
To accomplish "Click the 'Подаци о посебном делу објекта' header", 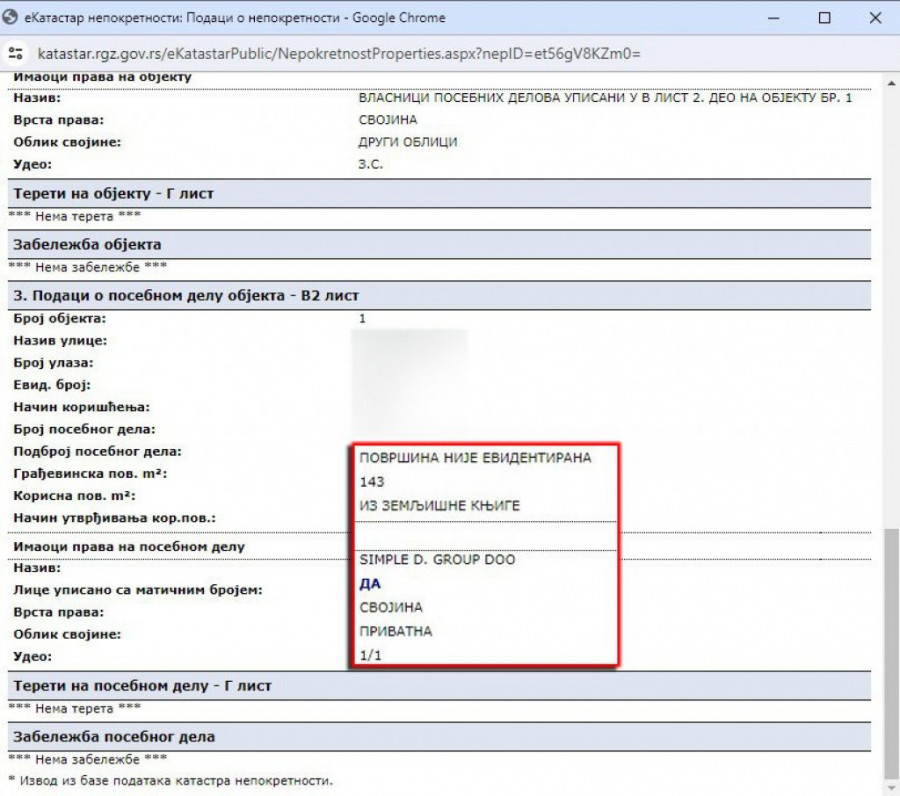I will (x=185, y=295).
